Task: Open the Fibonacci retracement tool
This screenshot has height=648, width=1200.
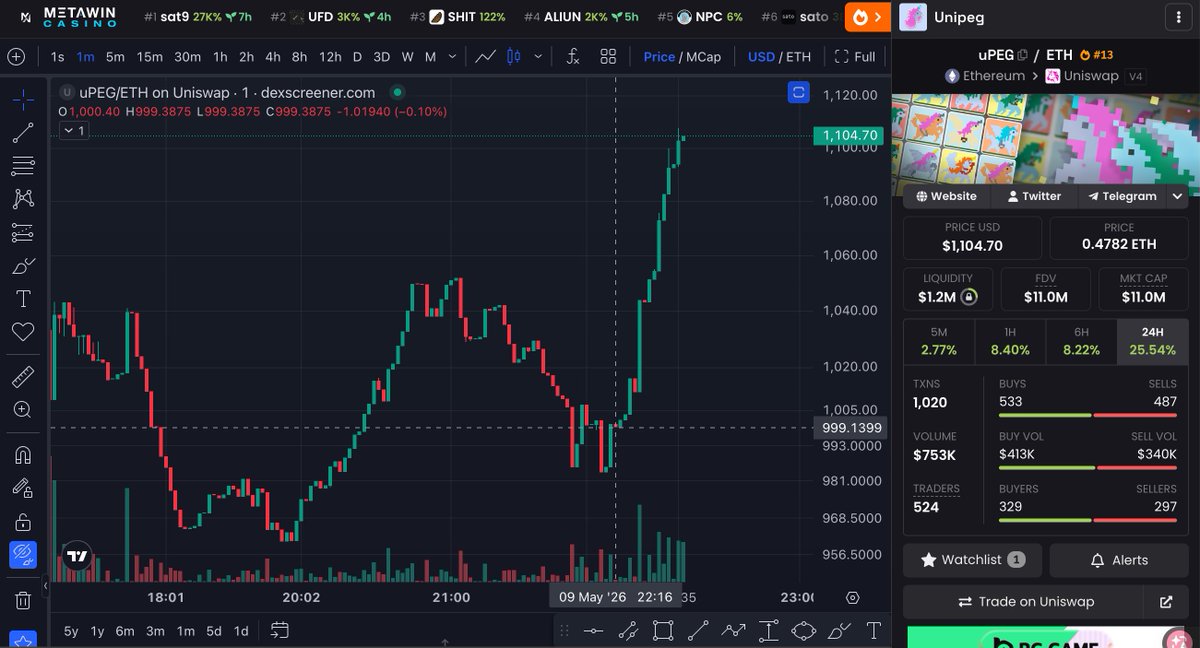Action: 23,165
